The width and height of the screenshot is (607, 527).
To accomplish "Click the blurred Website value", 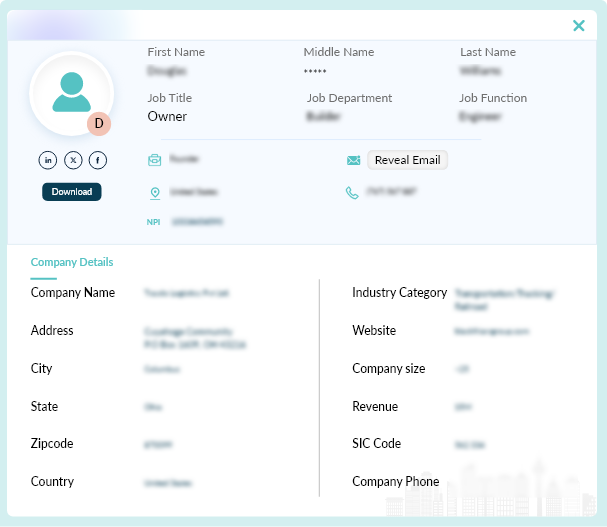I will click(x=491, y=331).
